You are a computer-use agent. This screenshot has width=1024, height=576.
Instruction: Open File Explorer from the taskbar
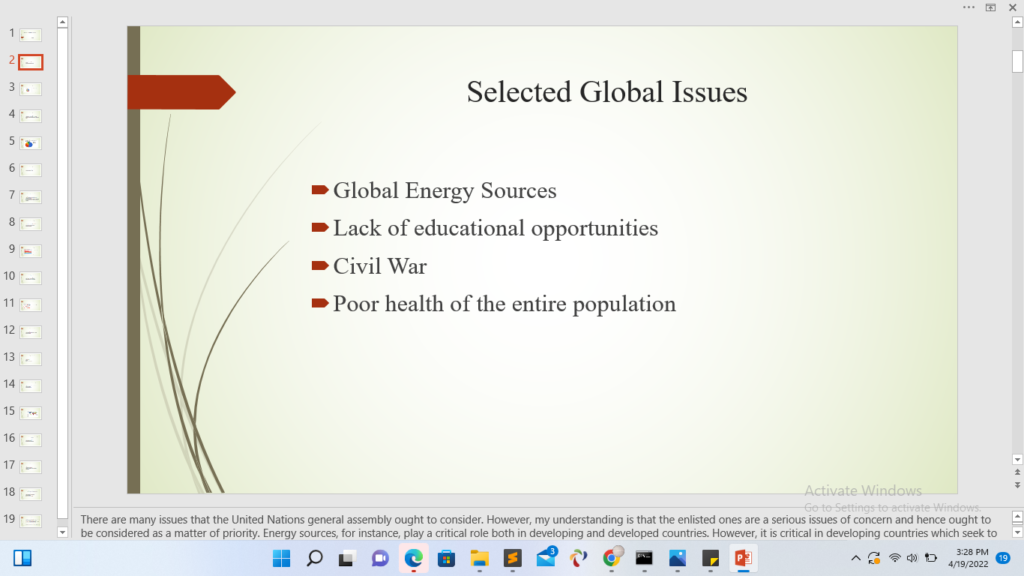[x=479, y=558]
